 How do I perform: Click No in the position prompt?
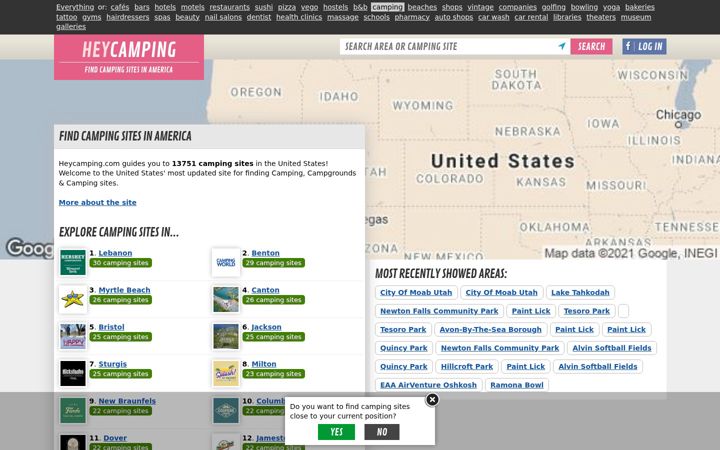coord(382,432)
